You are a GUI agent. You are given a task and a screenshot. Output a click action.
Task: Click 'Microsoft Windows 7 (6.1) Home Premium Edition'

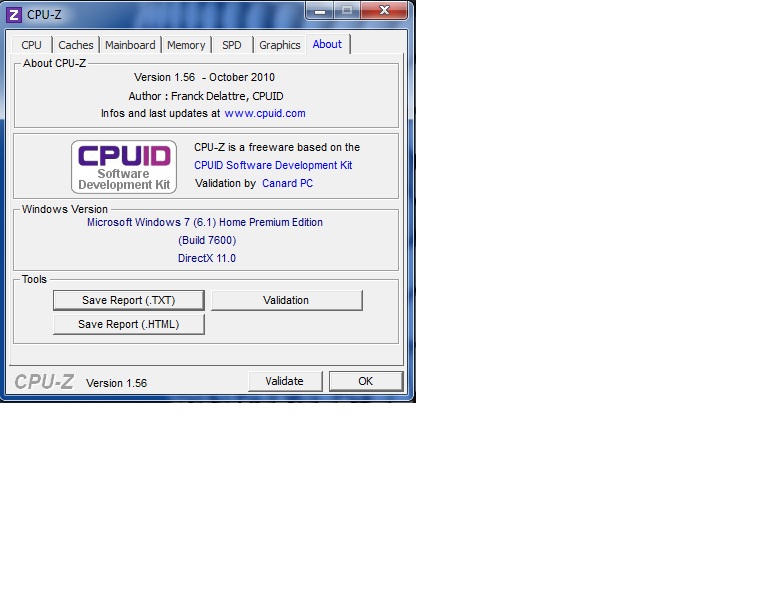(205, 222)
